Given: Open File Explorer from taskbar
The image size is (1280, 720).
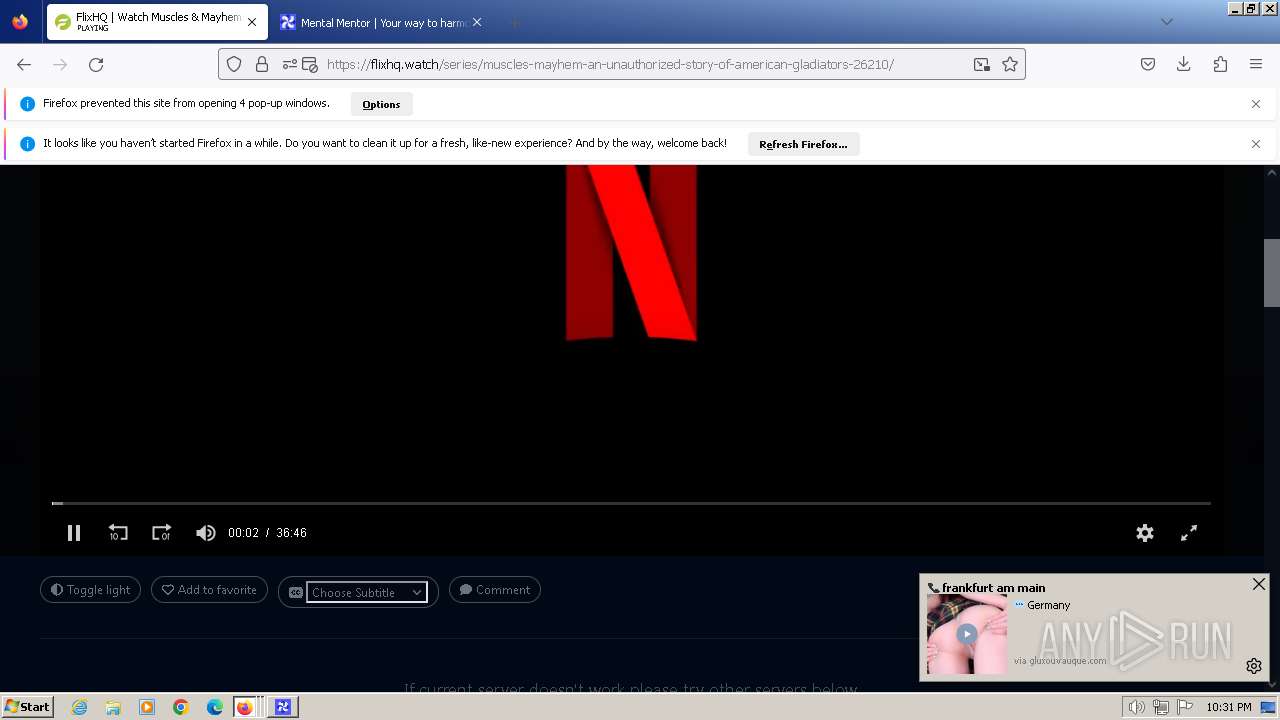Looking at the screenshot, I should click(x=113, y=707).
